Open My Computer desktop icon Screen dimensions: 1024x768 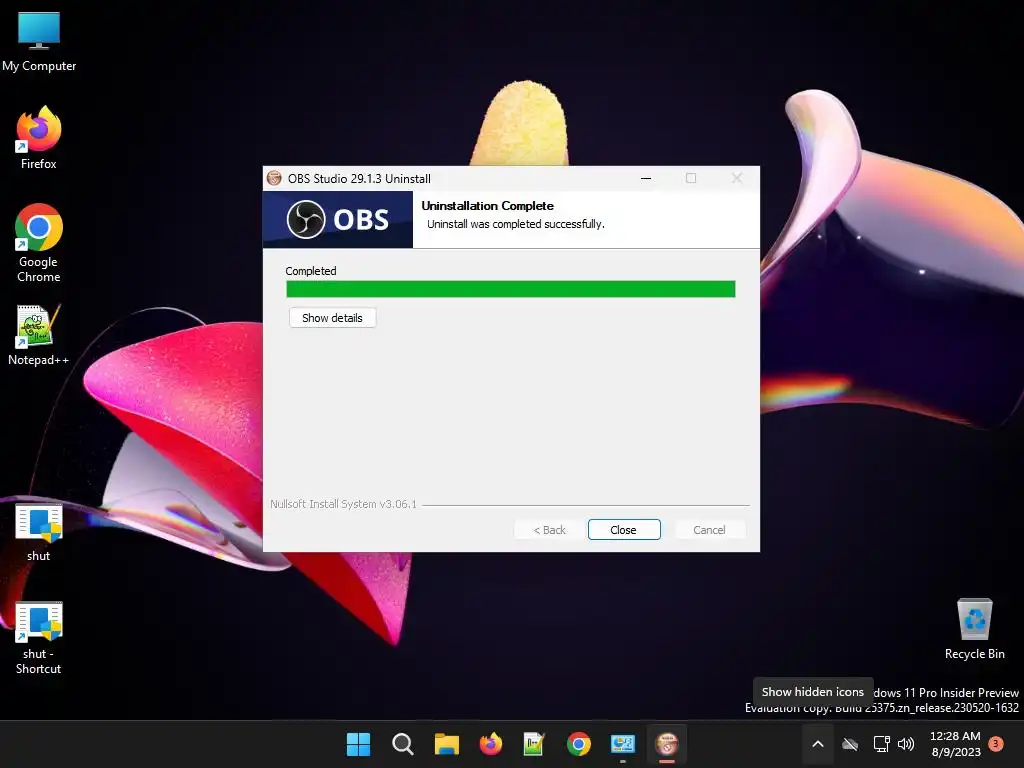coord(39,41)
